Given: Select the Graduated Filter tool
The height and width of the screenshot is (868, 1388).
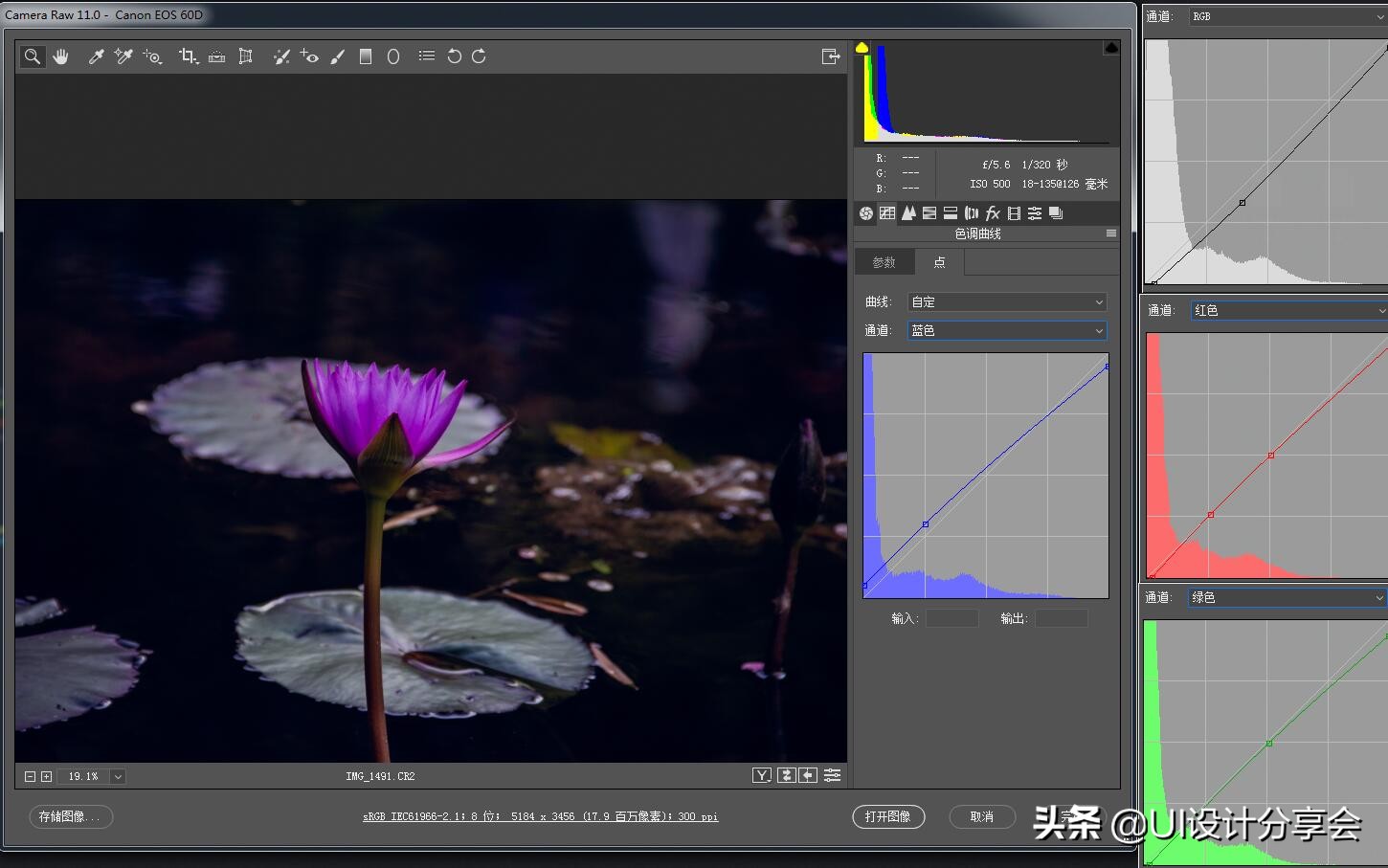Looking at the screenshot, I should [x=365, y=56].
